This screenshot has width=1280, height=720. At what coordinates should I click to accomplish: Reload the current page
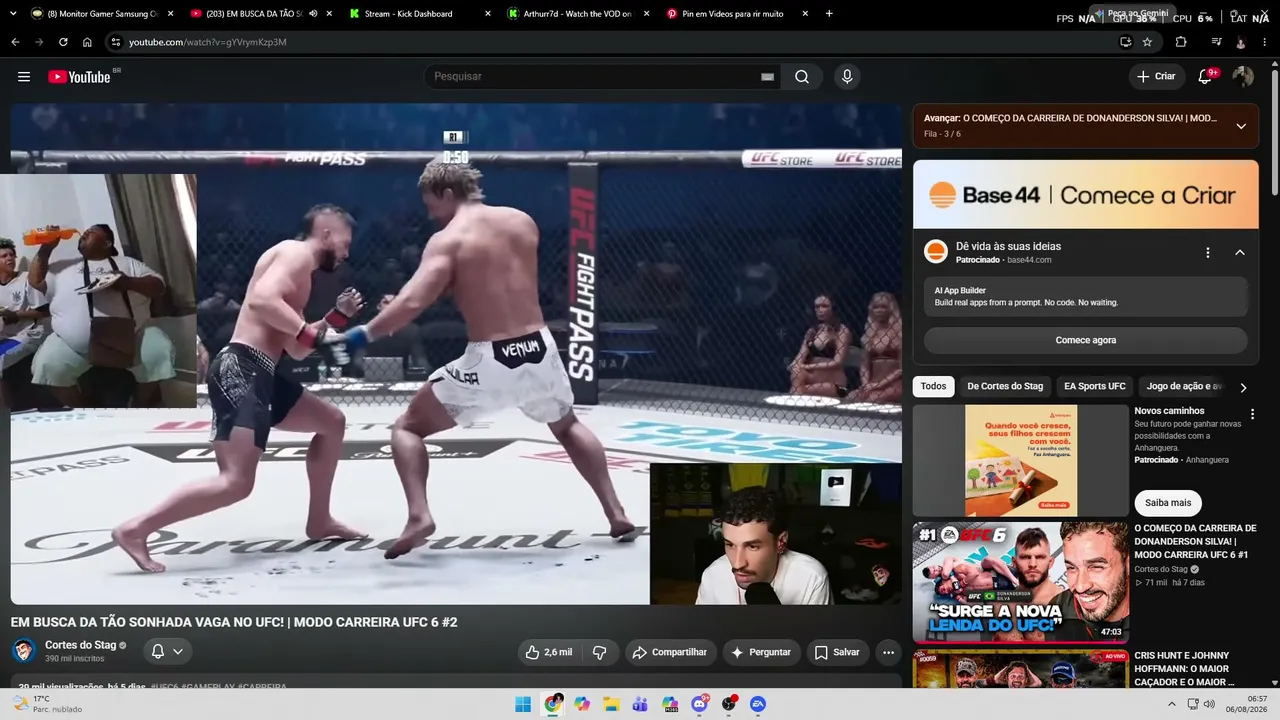point(63,42)
